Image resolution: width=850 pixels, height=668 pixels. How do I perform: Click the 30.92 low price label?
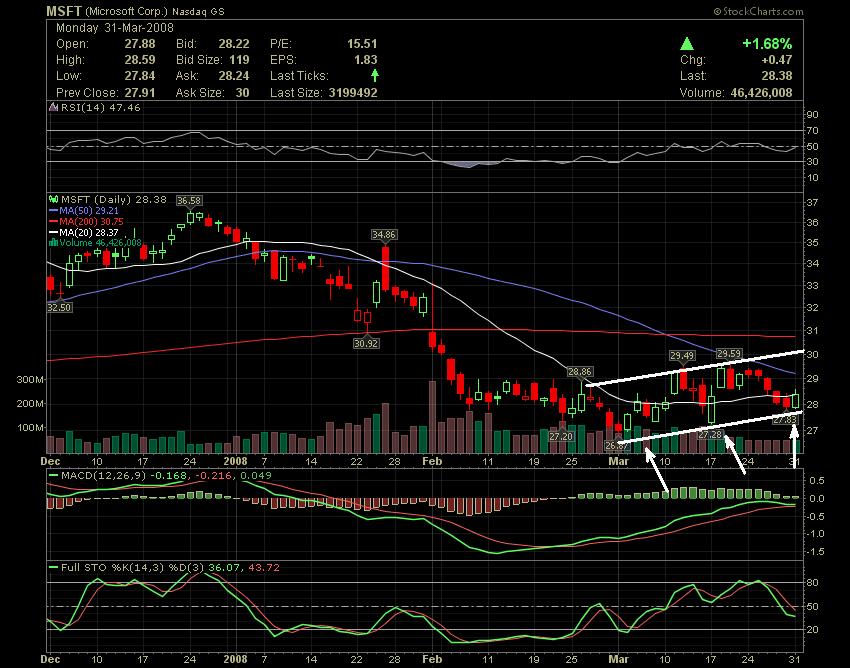click(x=366, y=343)
